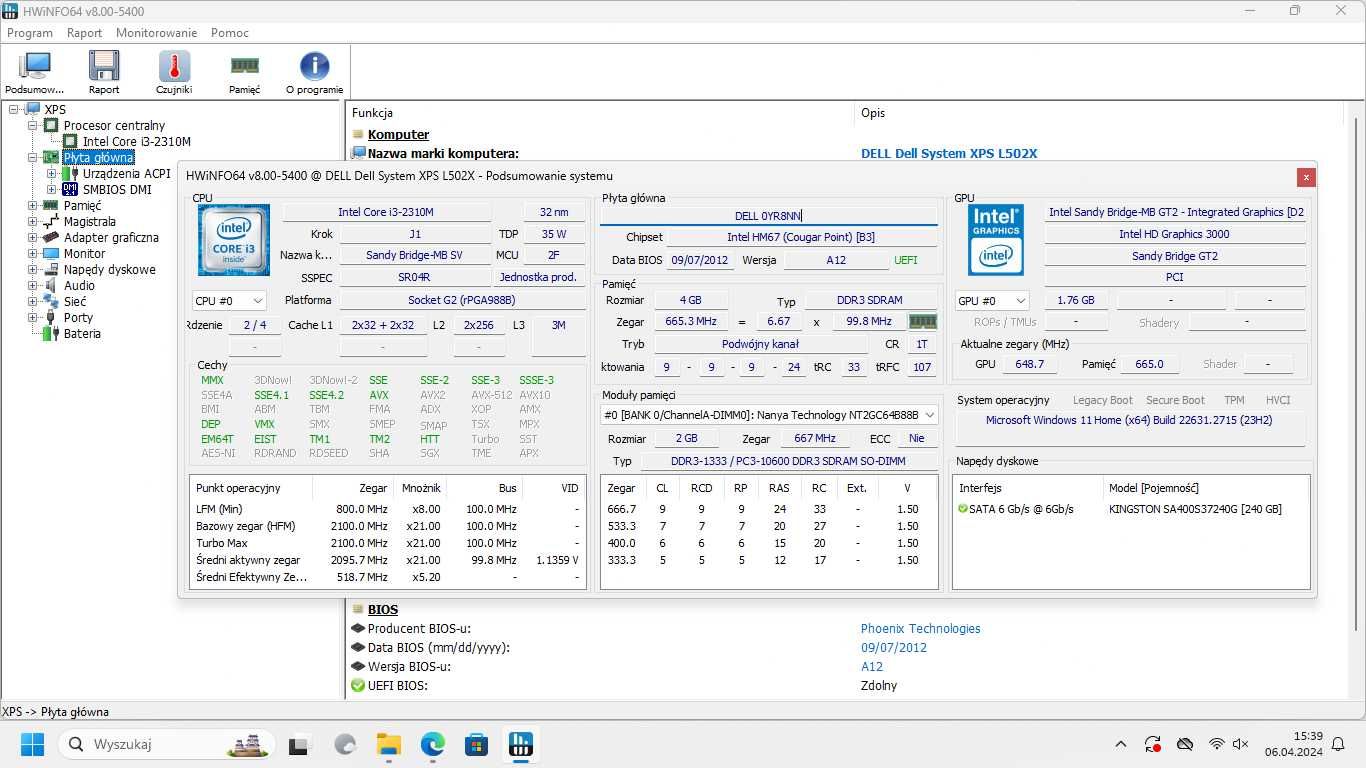Open Task View from the taskbar

coord(299,745)
